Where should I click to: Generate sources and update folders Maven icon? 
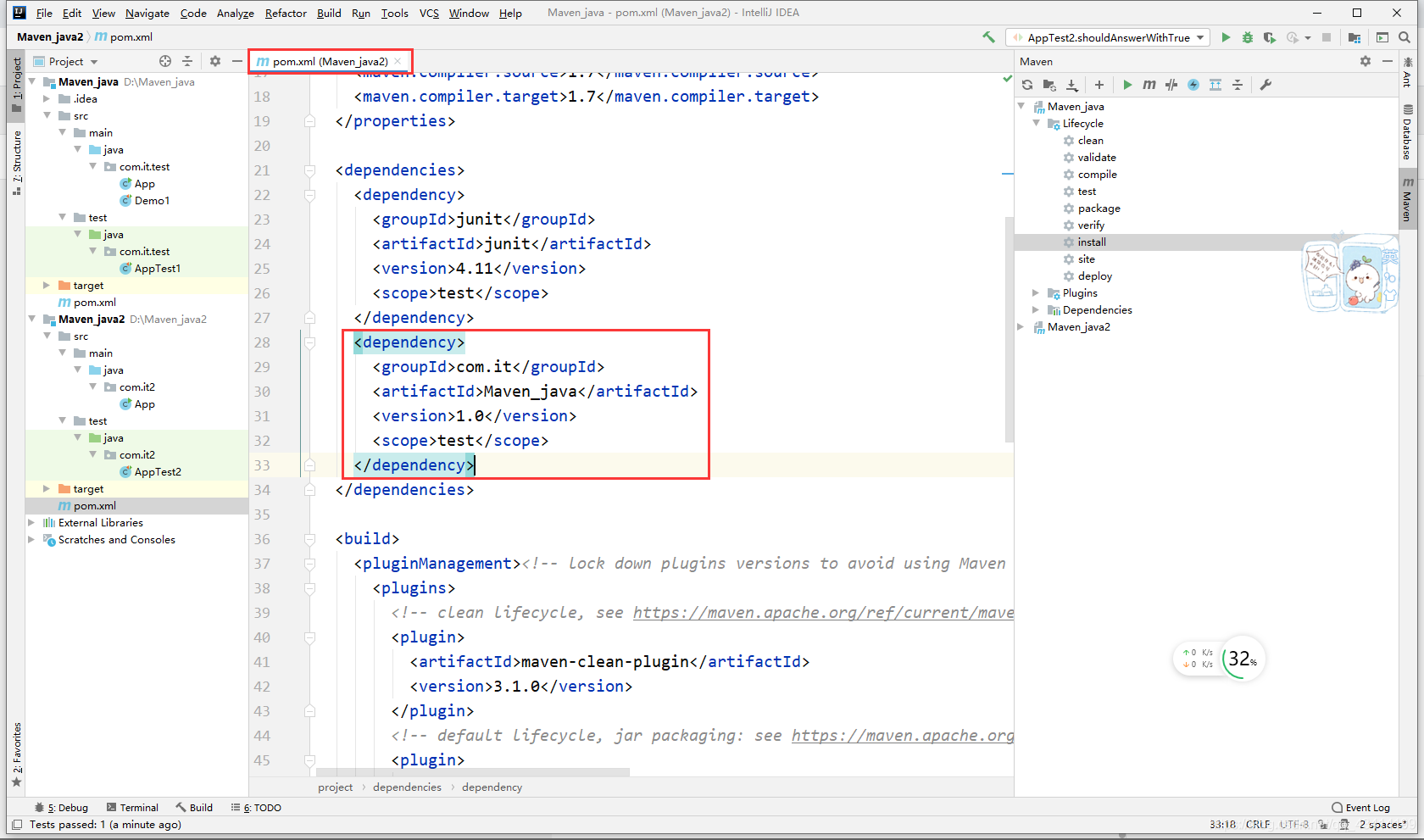point(1049,85)
